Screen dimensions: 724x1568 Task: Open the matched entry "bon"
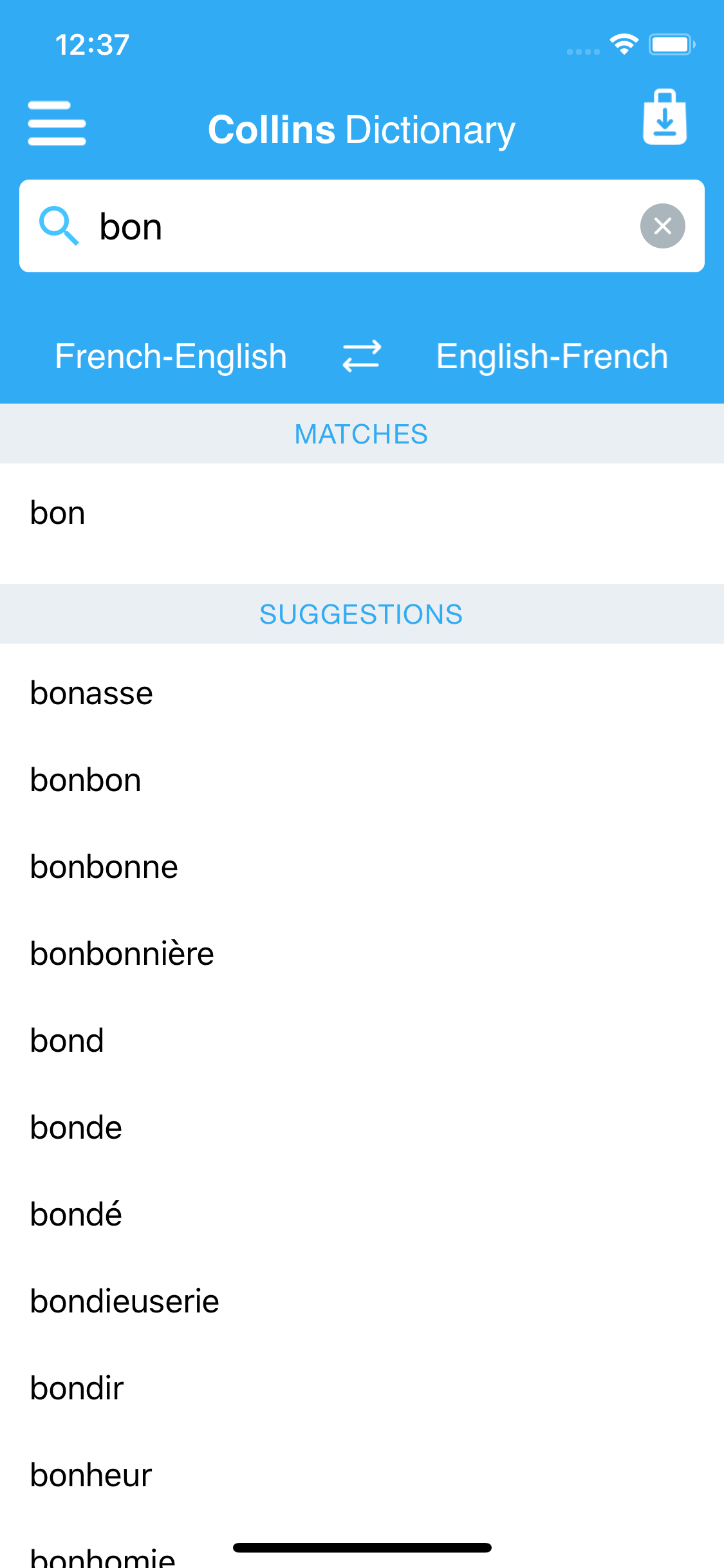coord(58,514)
